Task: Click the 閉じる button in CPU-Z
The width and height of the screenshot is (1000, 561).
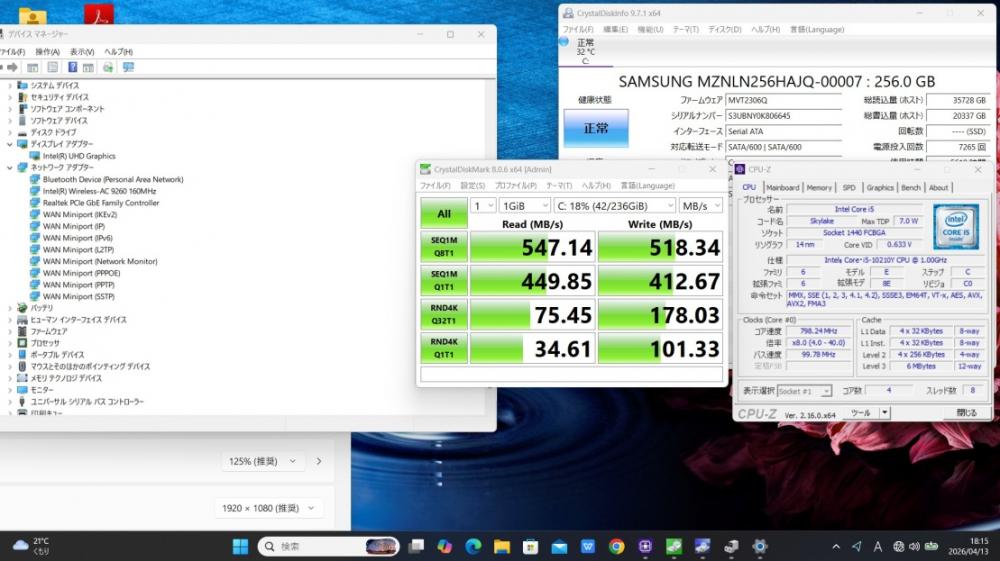Action: 966,412
